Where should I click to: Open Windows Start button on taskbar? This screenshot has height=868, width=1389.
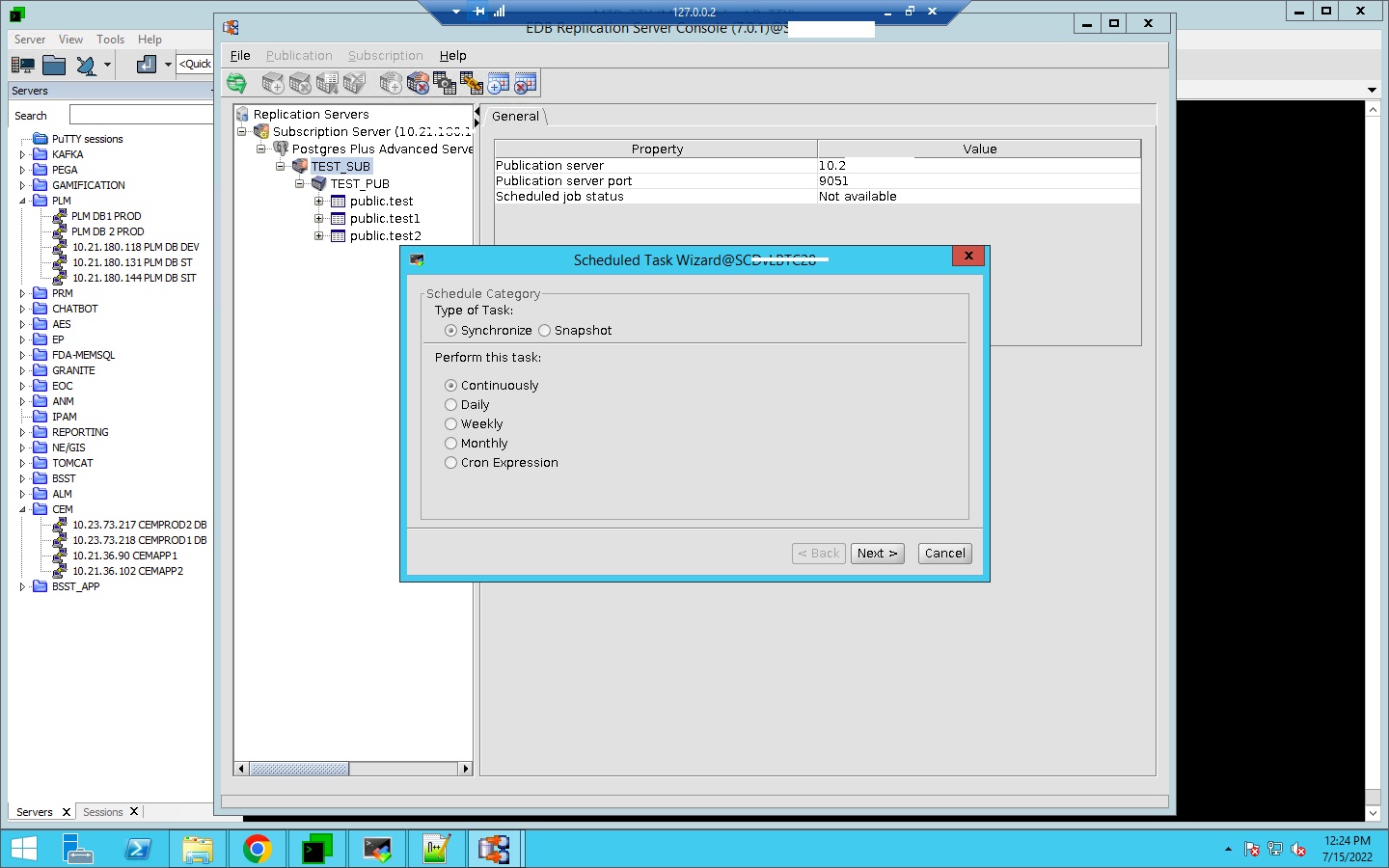[23, 849]
